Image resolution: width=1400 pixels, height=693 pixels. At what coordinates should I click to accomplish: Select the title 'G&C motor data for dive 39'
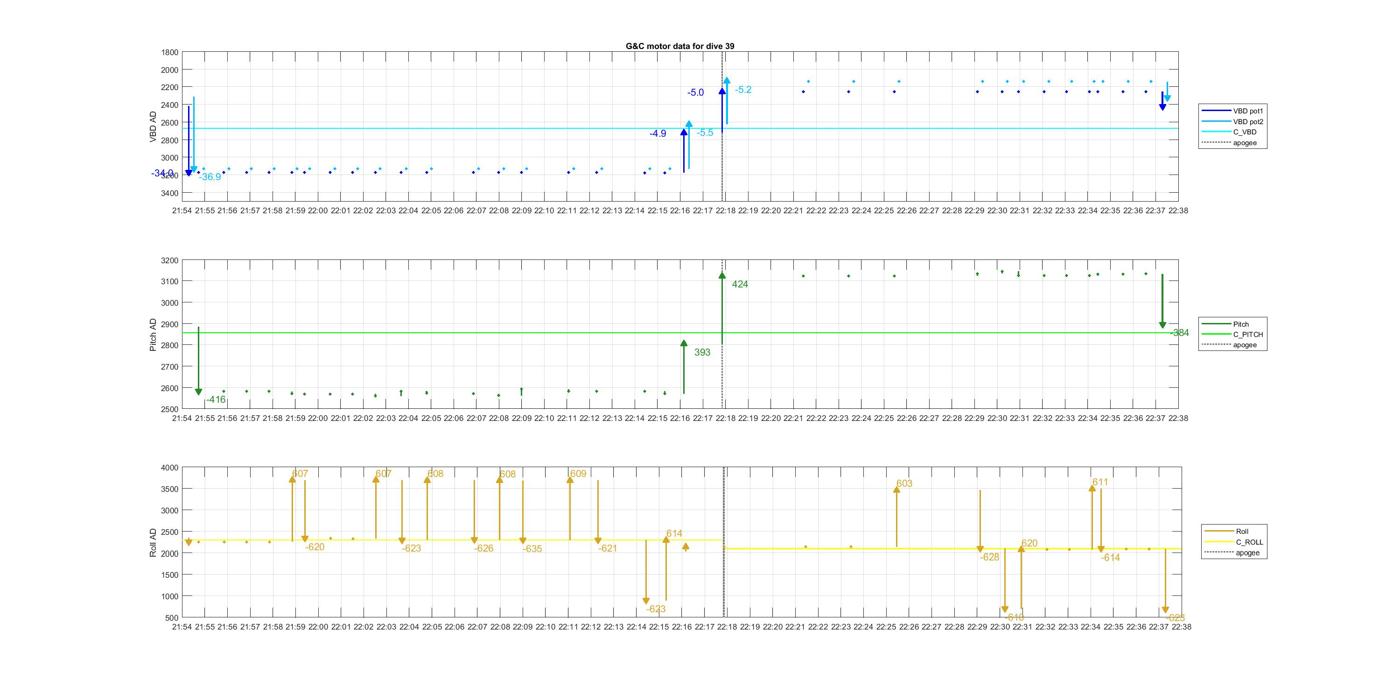point(680,46)
